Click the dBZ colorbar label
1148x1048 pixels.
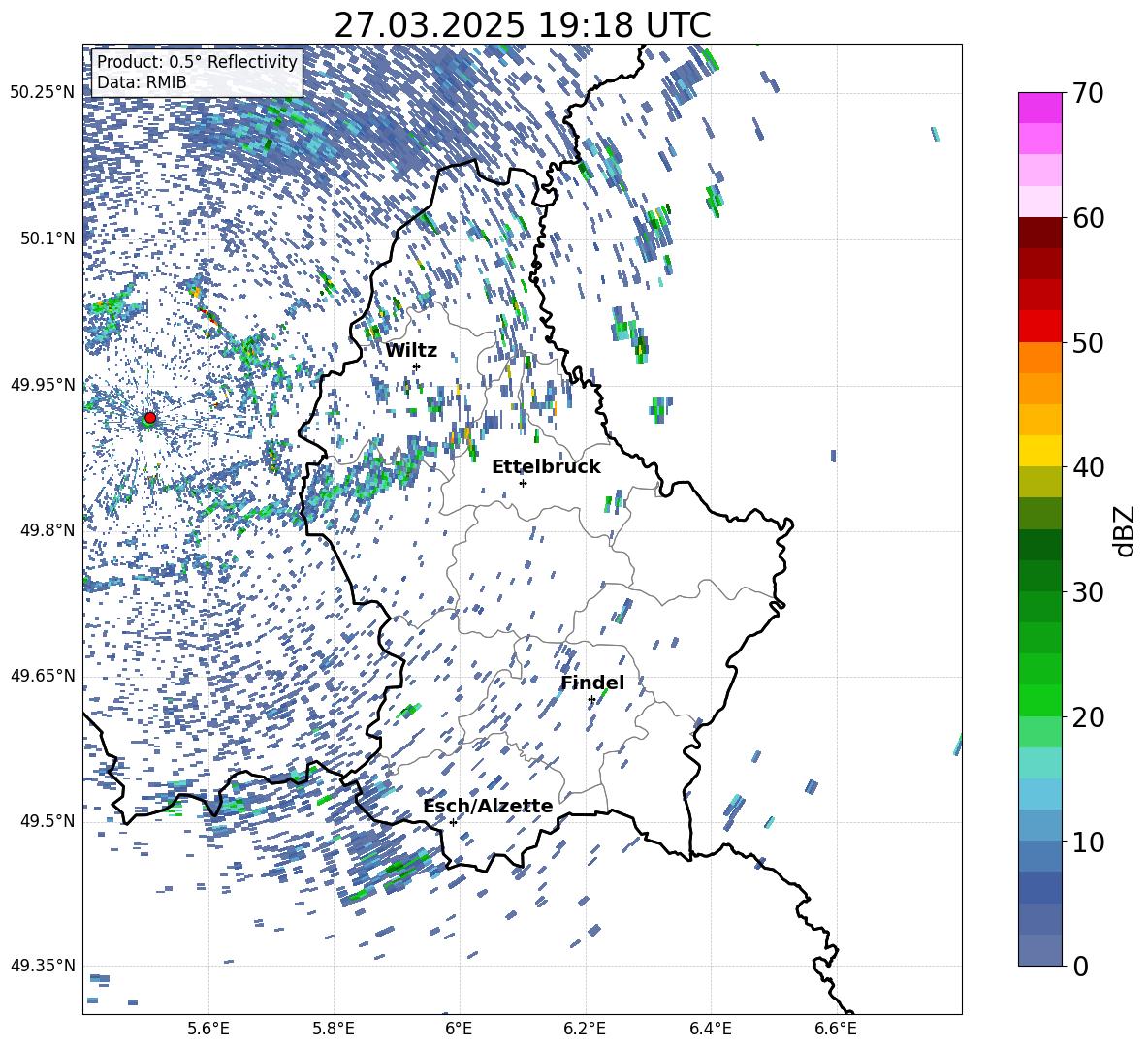(1124, 530)
